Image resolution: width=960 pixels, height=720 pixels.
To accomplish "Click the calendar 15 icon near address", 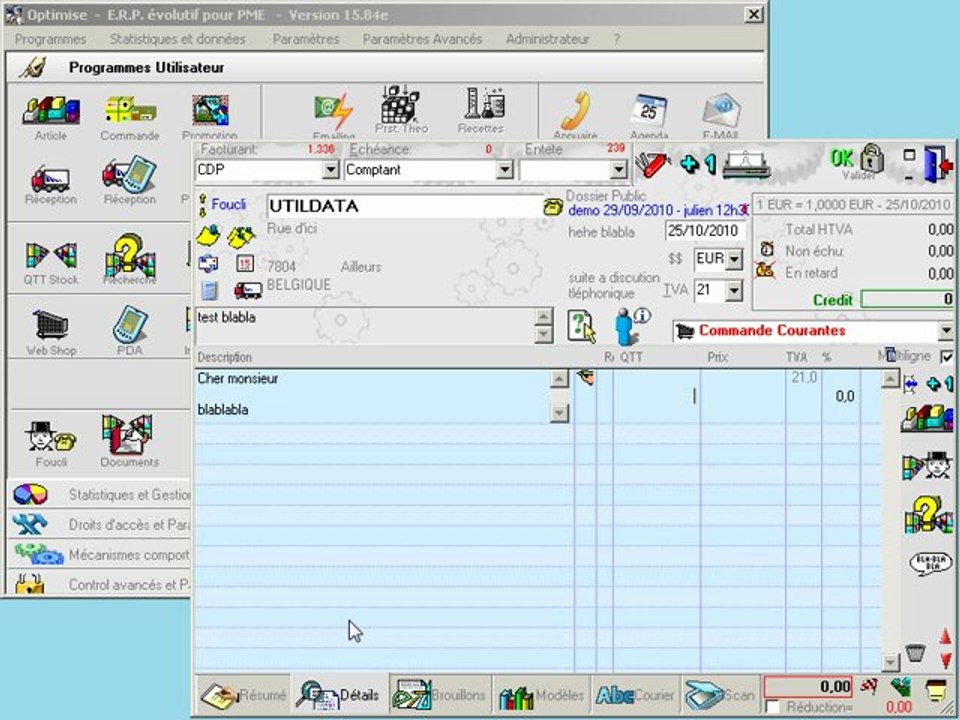I will click(x=245, y=264).
